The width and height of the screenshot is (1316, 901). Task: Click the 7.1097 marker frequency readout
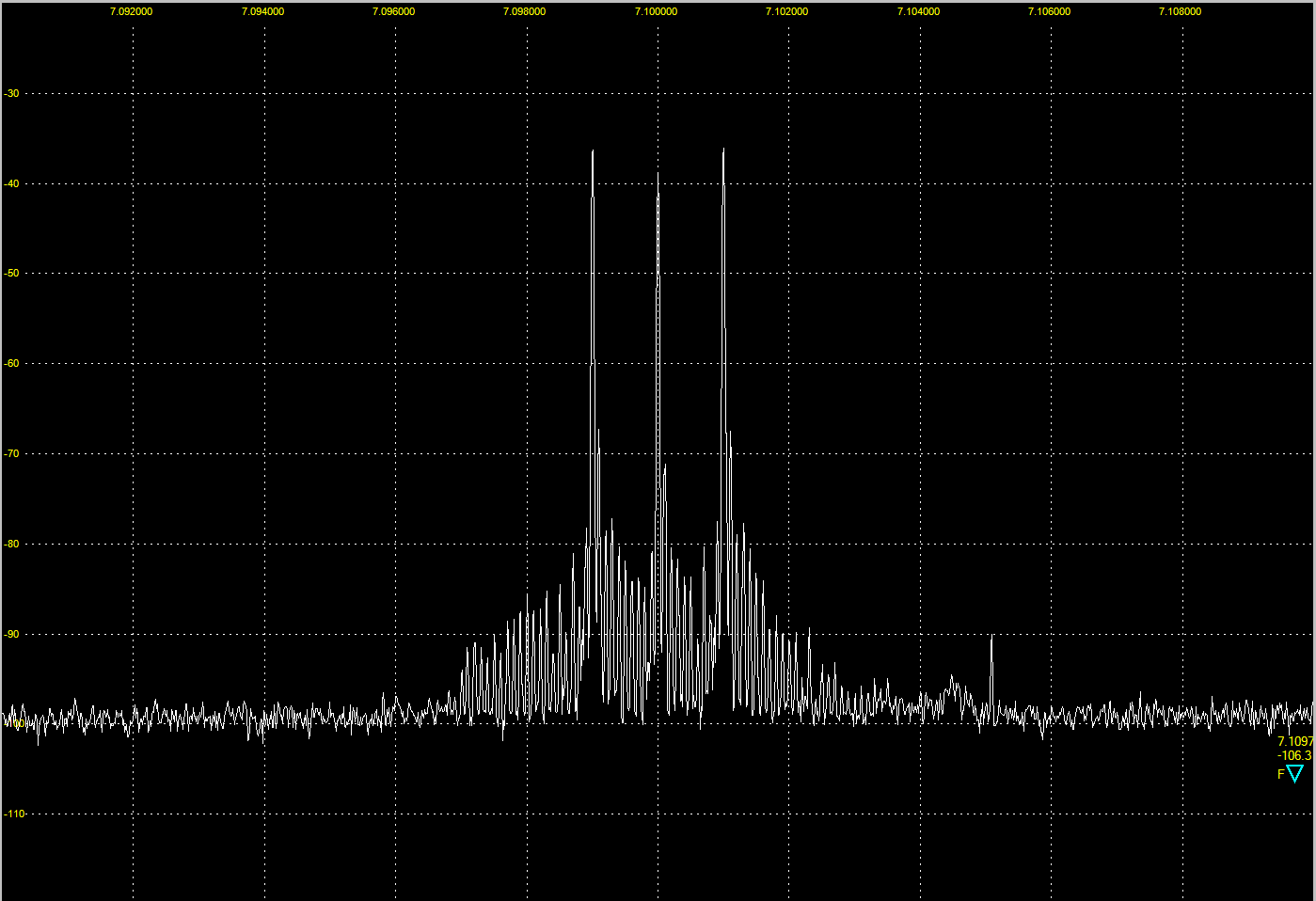pyautogui.click(x=1295, y=741)
